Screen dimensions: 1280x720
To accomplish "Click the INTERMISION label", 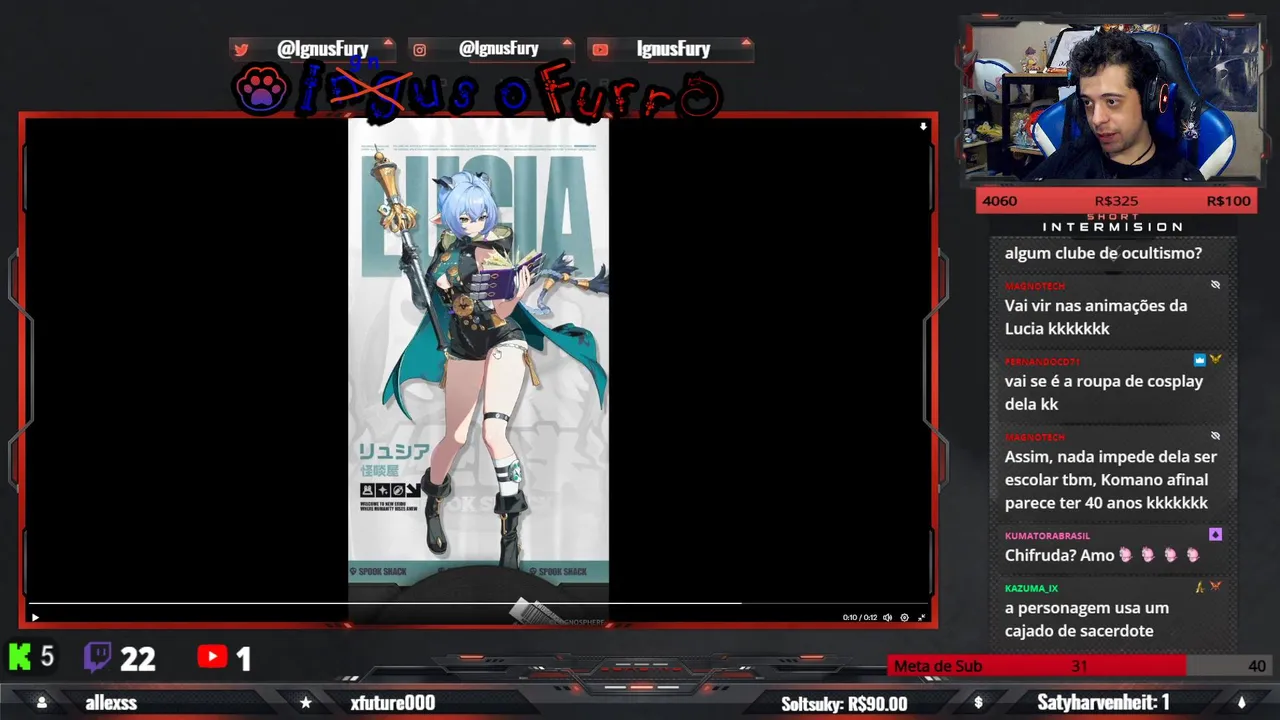I will pyautogui.click(x=1113, y=227).
